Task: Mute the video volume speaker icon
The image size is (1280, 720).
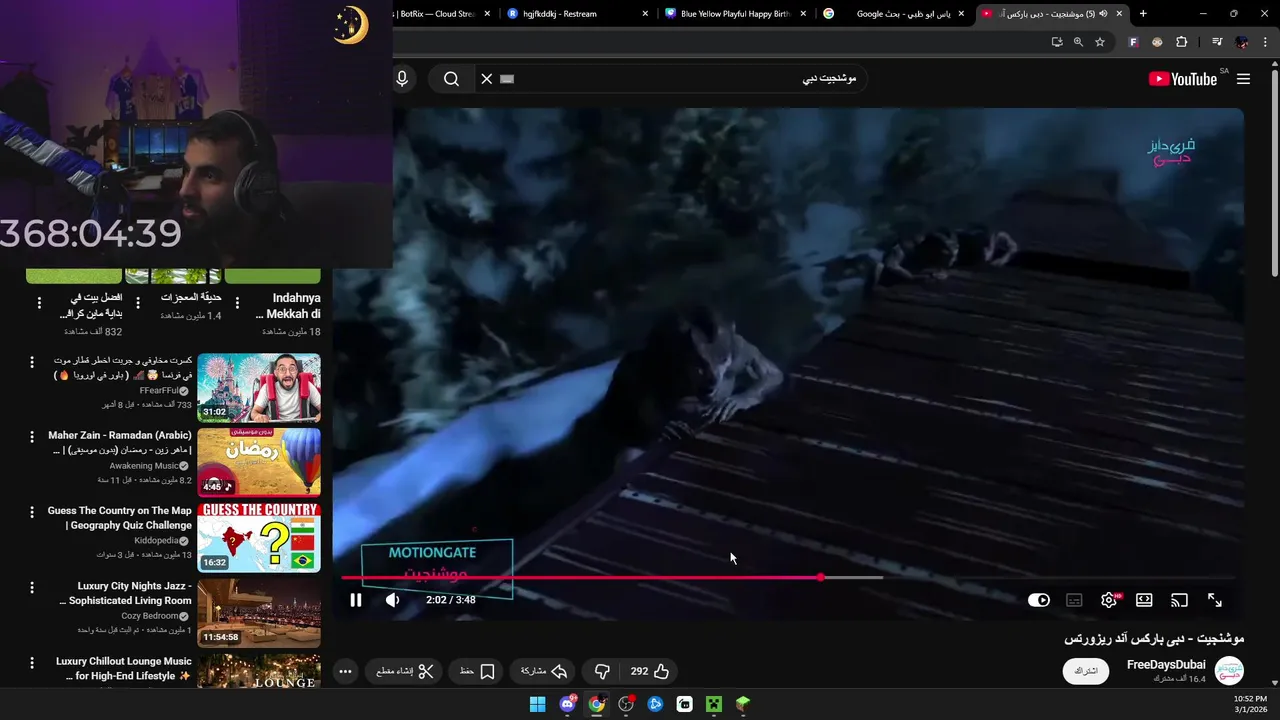Action: point(392,600)
